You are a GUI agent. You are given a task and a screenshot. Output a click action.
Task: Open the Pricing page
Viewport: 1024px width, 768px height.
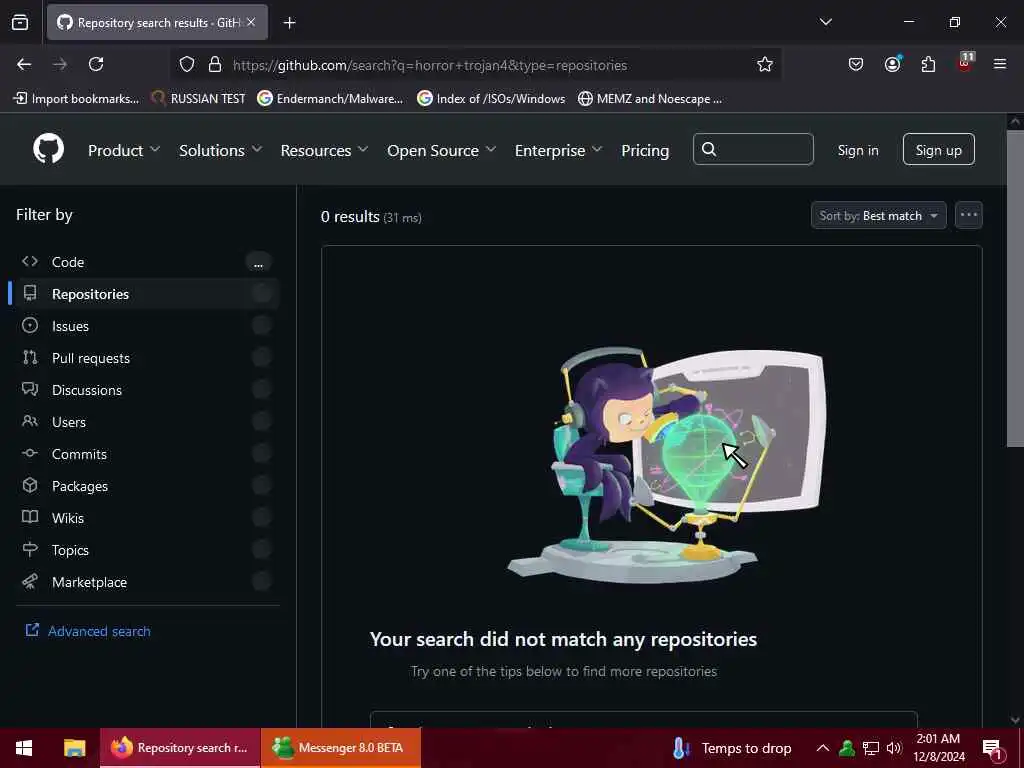click(x=645, y=150)
